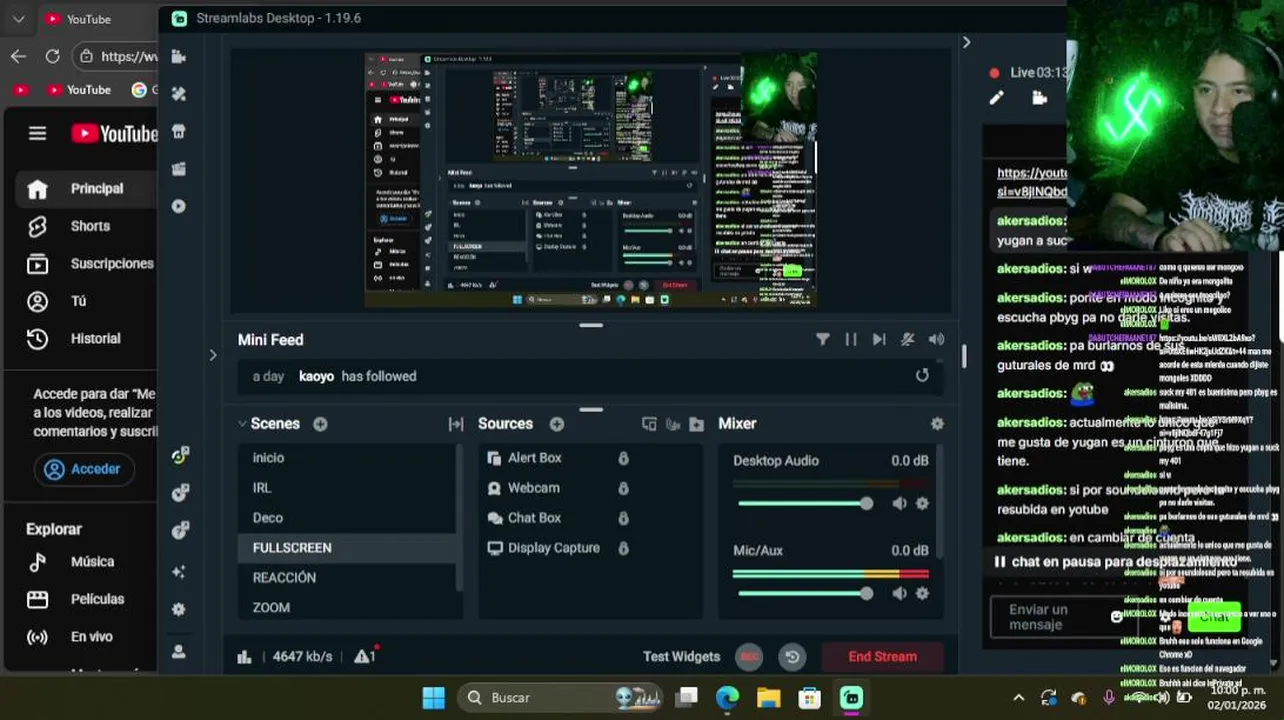Open the Recordings play icon in sidebar
1284x720 pixels.
coord(179,206)
